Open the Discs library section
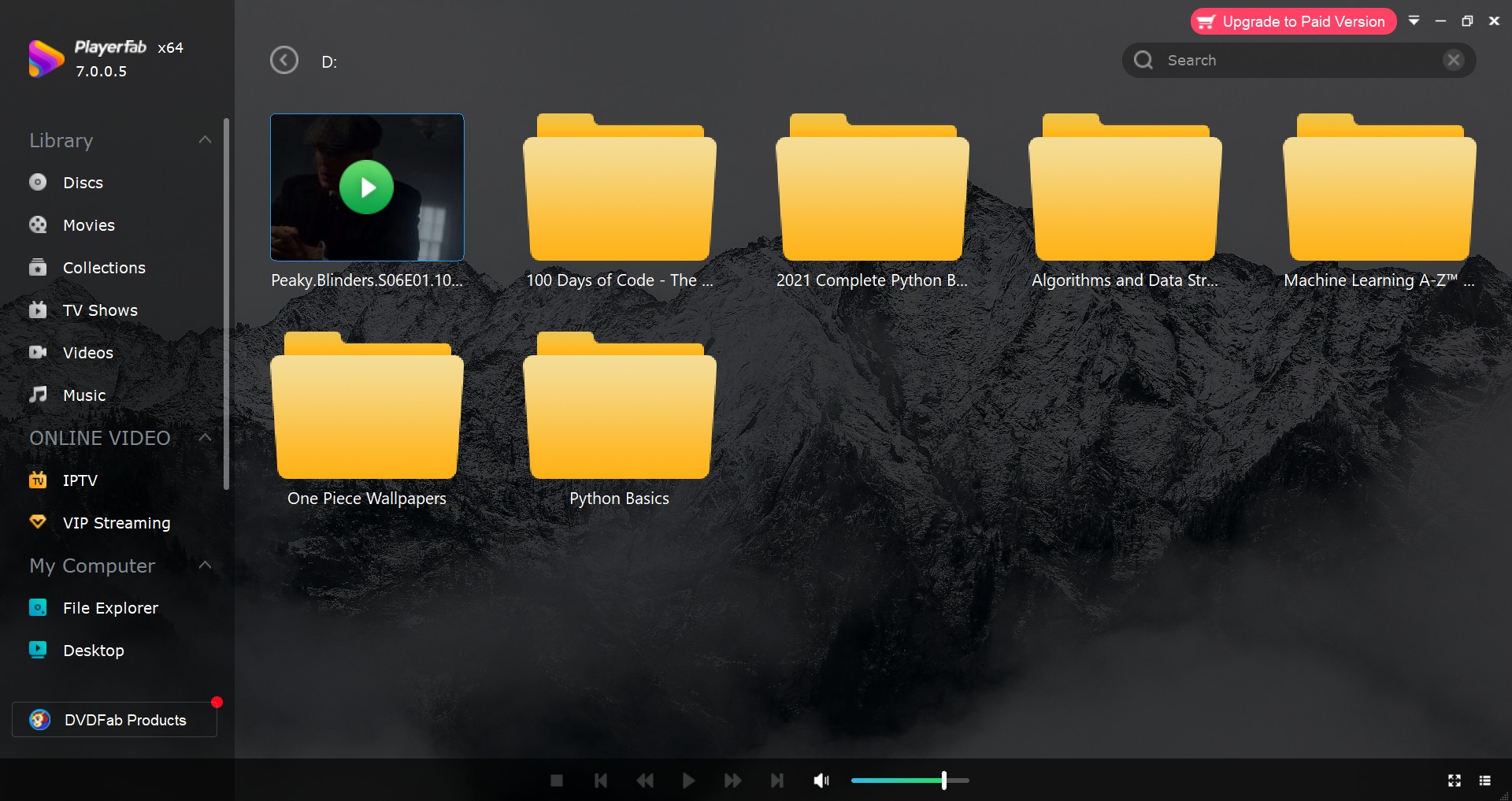This screenshot has width=1512, height=801. click(83, 183)
